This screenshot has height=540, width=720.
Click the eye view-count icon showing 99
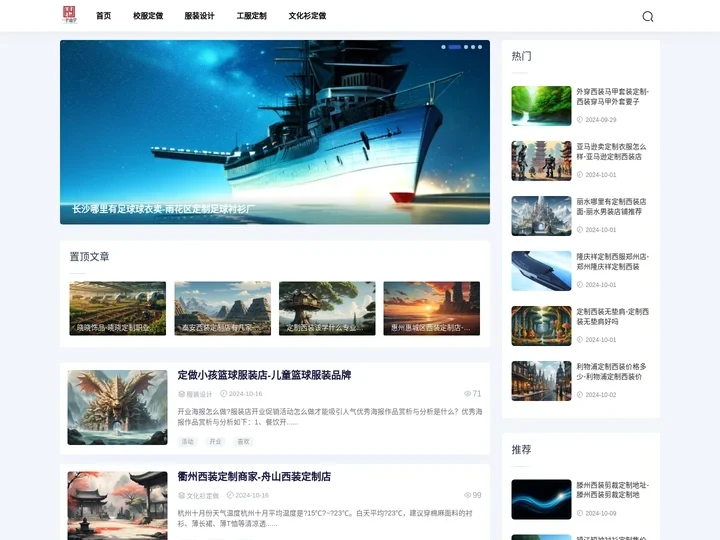(x=467, y=495)
